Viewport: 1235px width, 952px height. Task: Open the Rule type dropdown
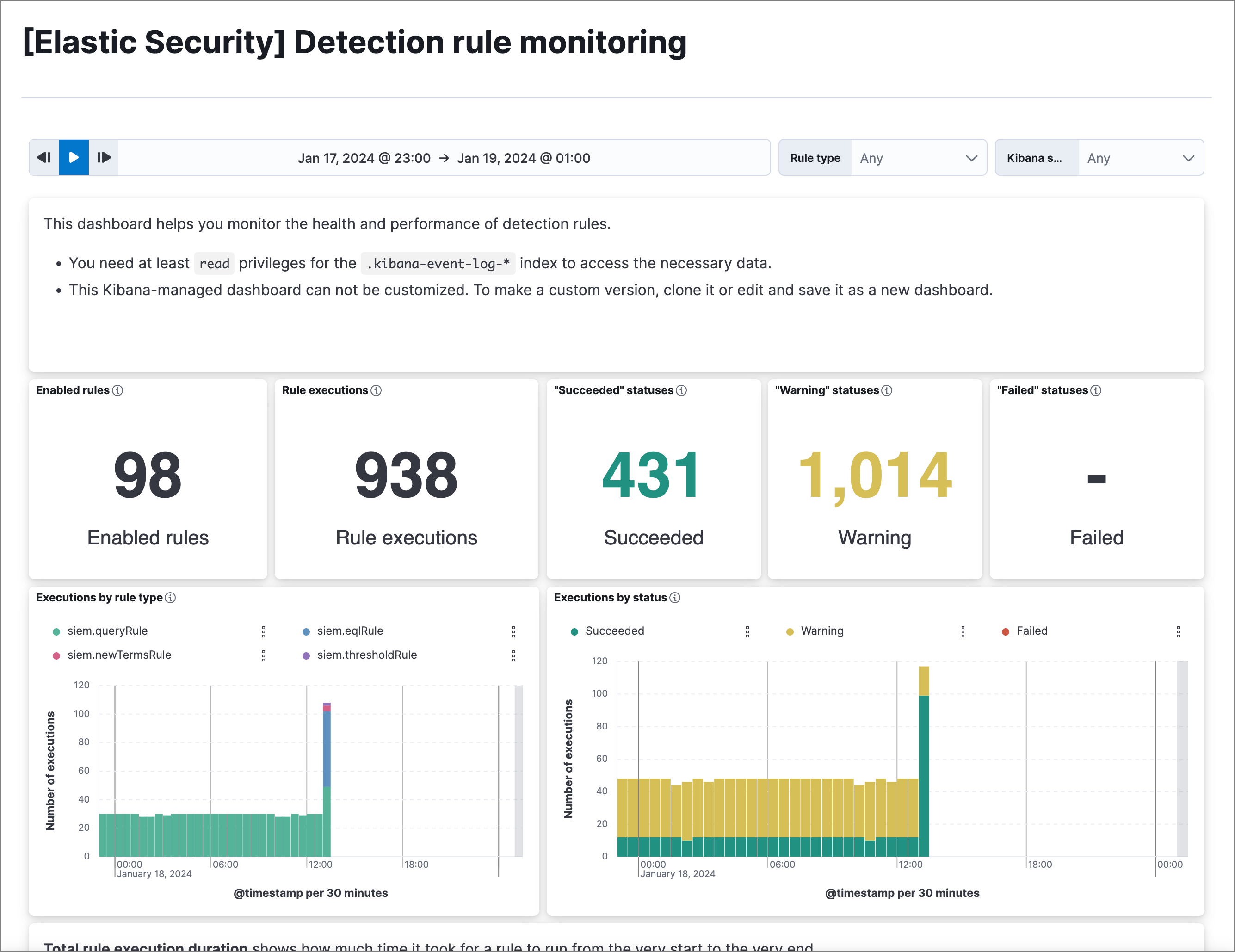click(x=919, y=157)
